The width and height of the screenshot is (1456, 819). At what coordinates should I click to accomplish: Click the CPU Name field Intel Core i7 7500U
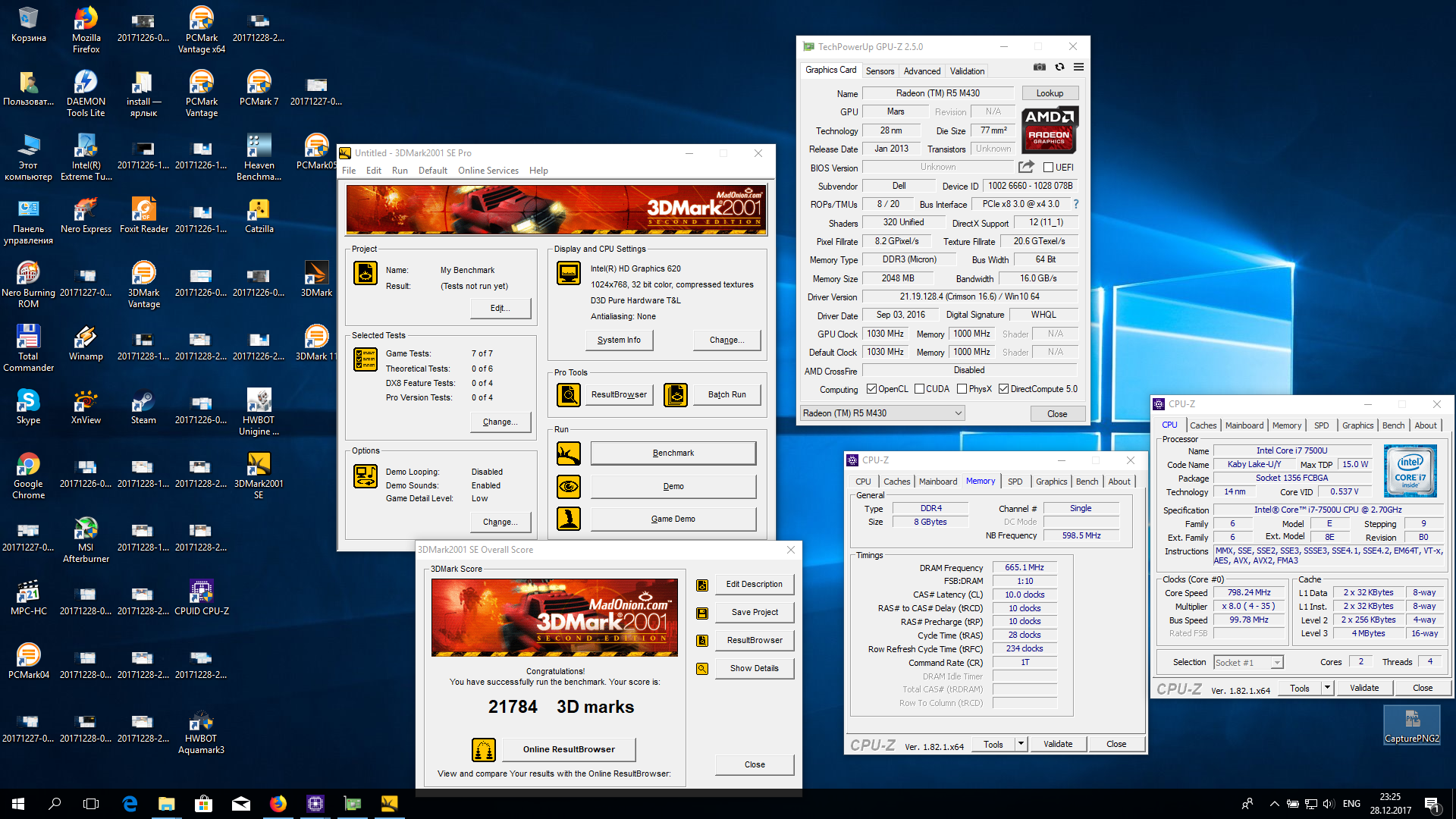click(x=1291, y=450)
